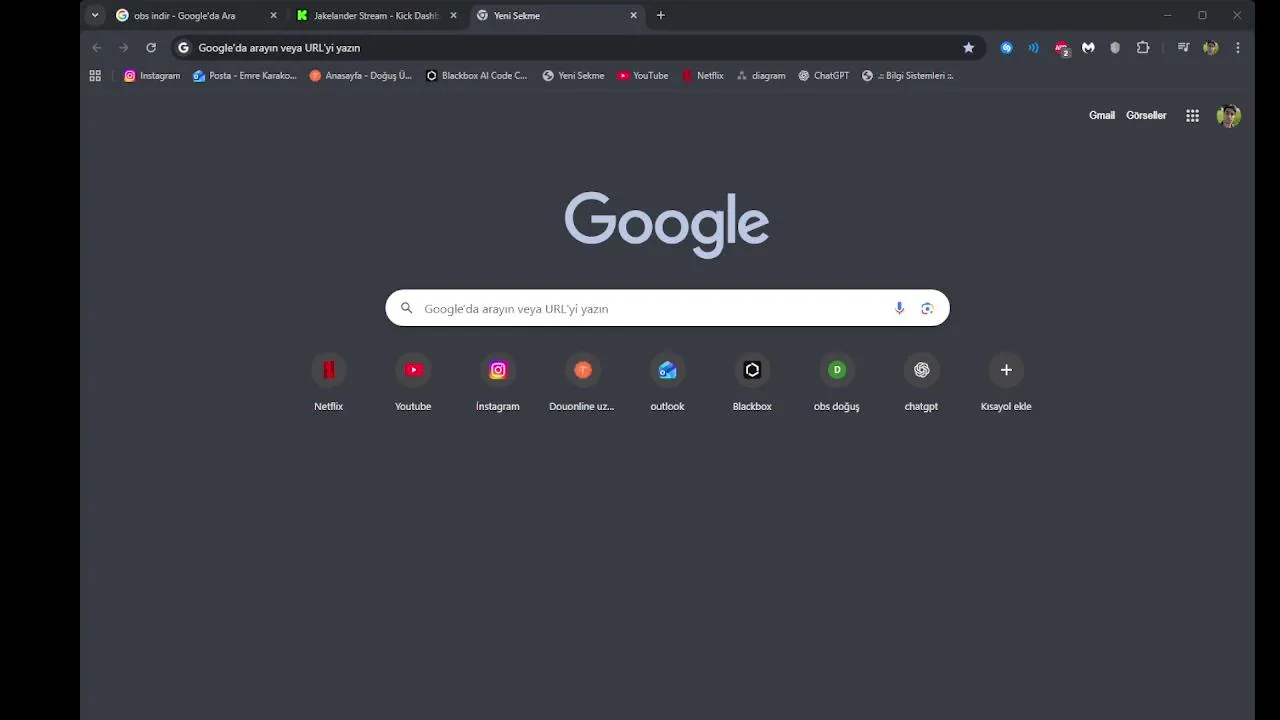Start voice search with microphone icon
1280x720 pixels.
coord(899,308)
